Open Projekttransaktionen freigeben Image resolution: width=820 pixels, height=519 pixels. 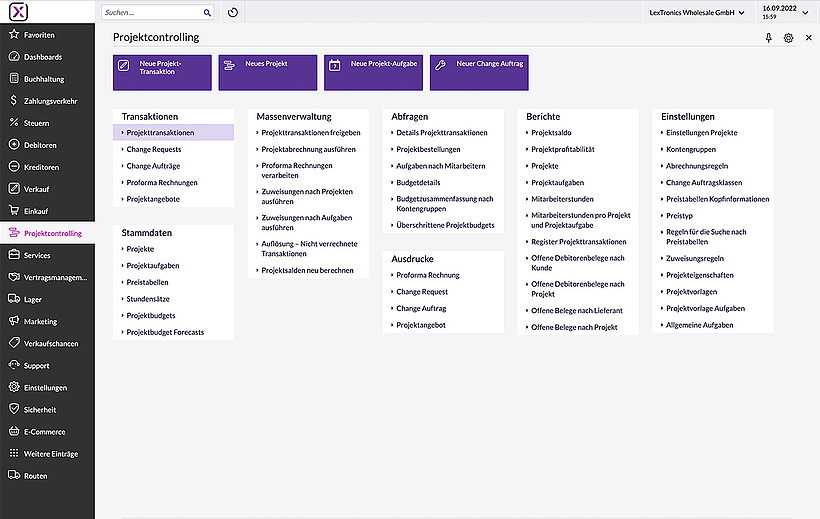(311, 132)
